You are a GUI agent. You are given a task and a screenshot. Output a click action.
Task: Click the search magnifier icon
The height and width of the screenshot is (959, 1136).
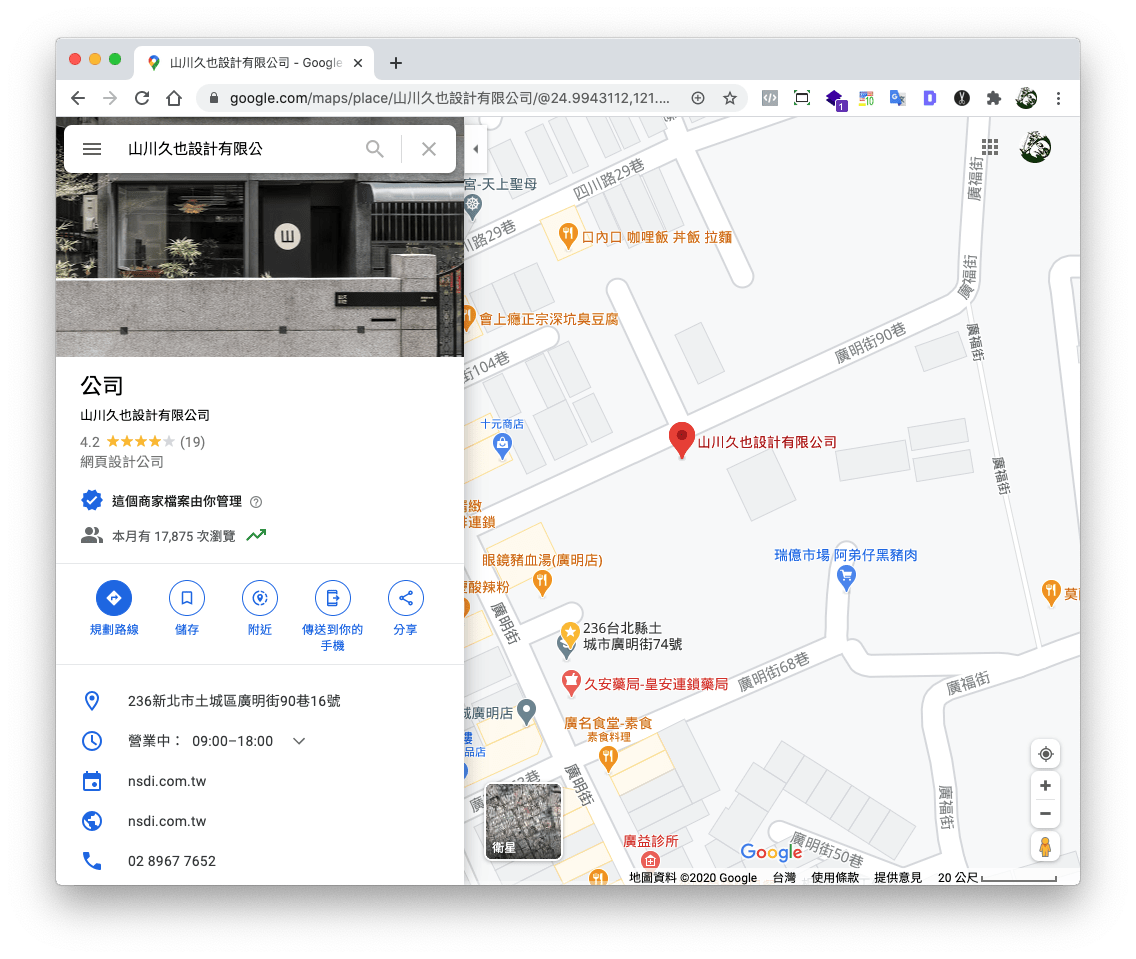point(375,149)
